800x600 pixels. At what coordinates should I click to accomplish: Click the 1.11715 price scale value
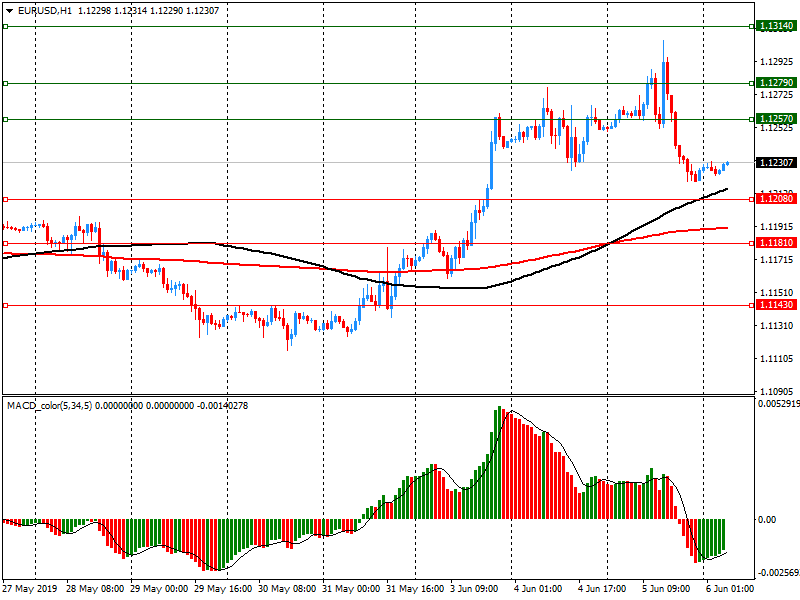point(777,260)
